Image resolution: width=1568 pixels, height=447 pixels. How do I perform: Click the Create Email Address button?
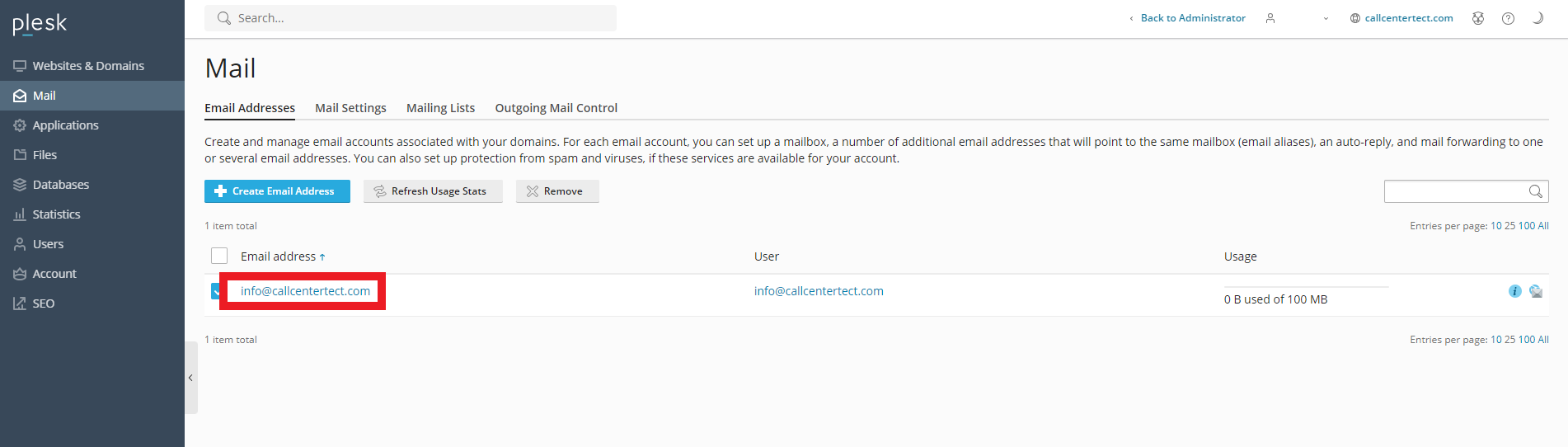click(x=277, y=191)
